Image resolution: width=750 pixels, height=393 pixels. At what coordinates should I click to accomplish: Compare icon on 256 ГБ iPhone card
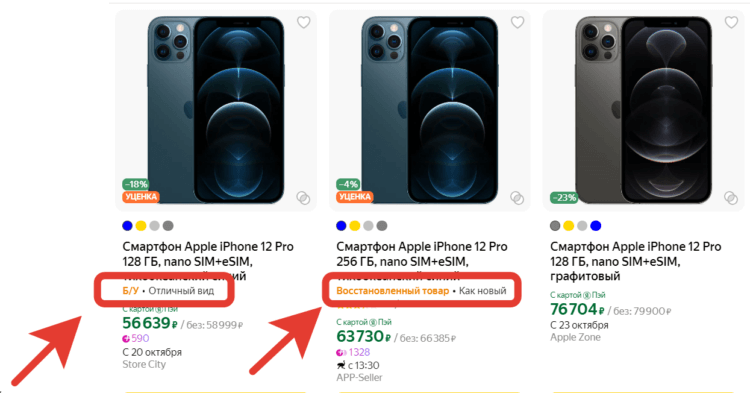pyautogui.click(x=517, y=197)
